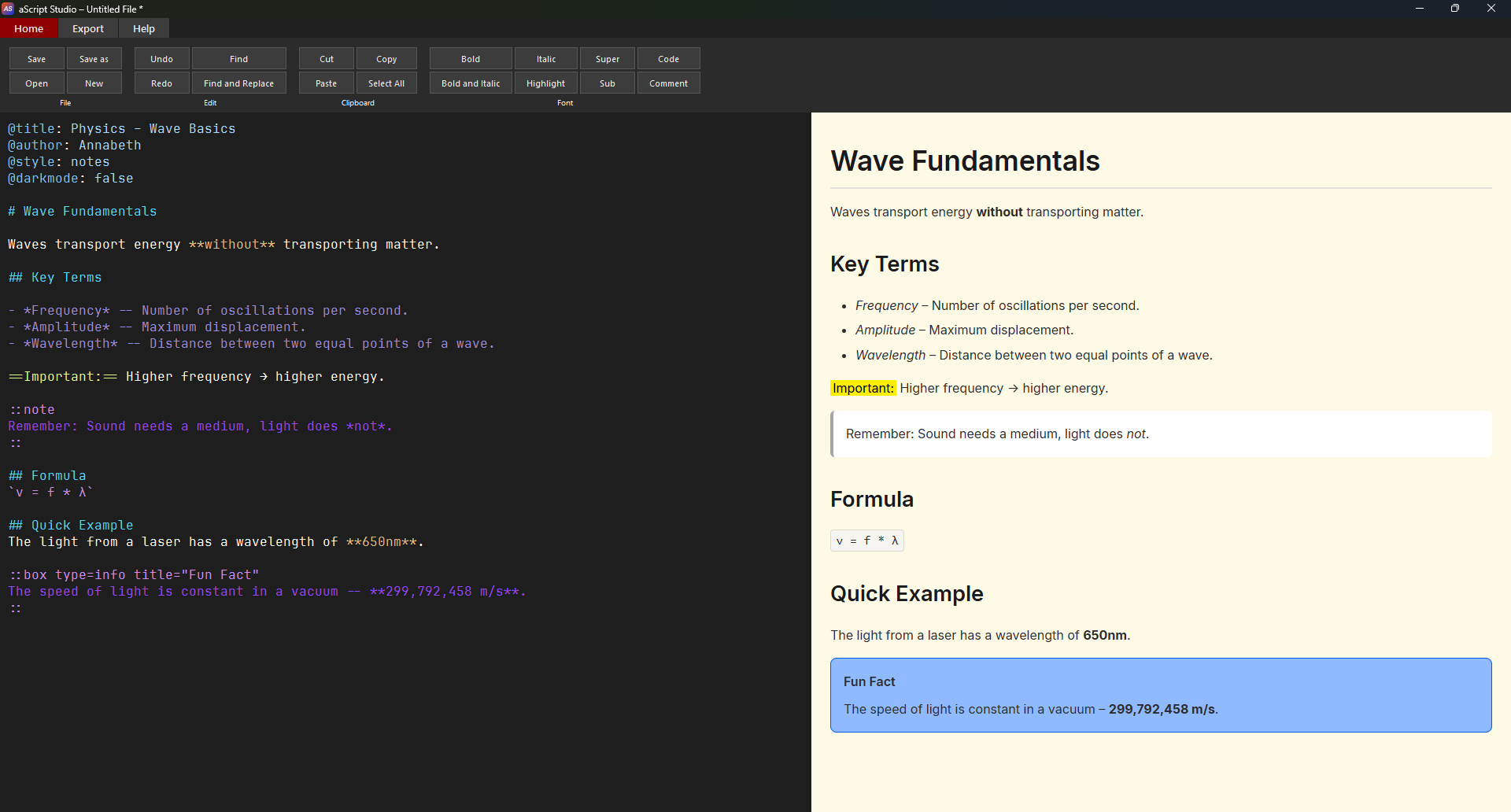
Task: Open the Help tab
Action: (144, 29)
